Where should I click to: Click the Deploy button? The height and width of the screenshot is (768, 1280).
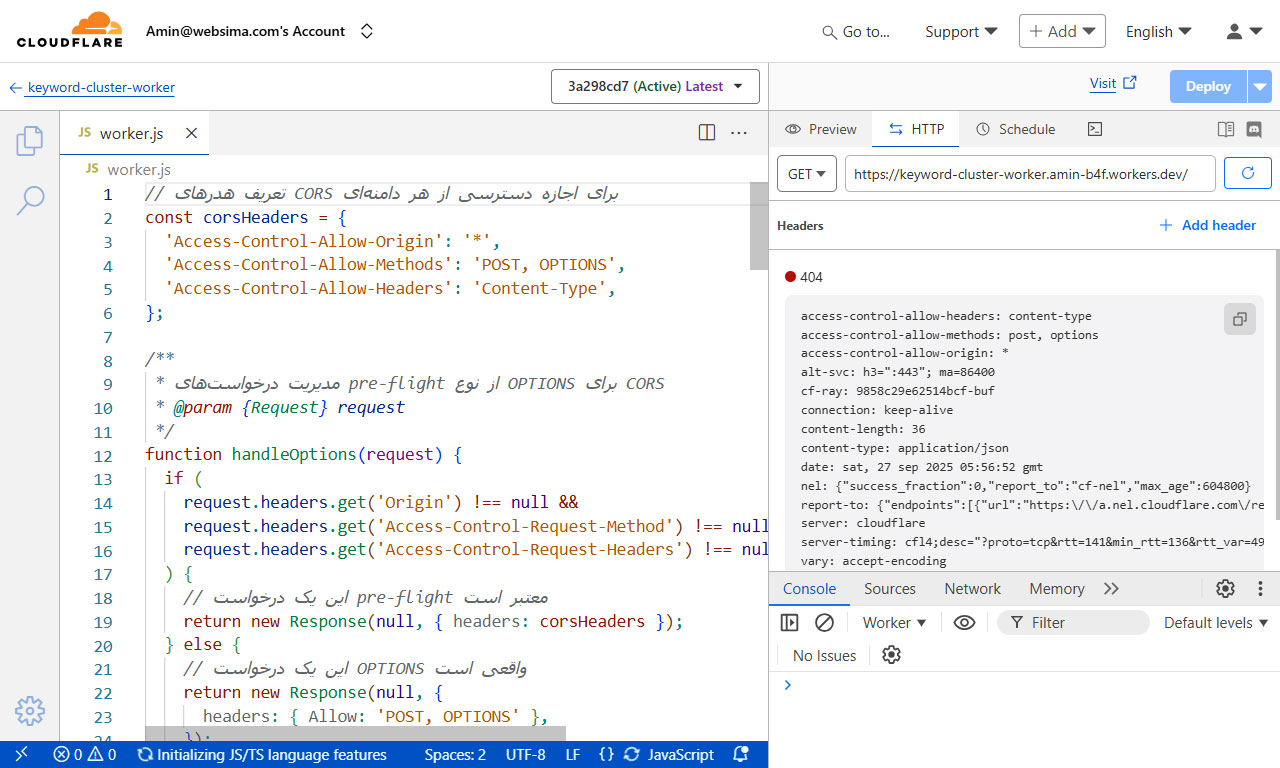(x=1207, y=86)
